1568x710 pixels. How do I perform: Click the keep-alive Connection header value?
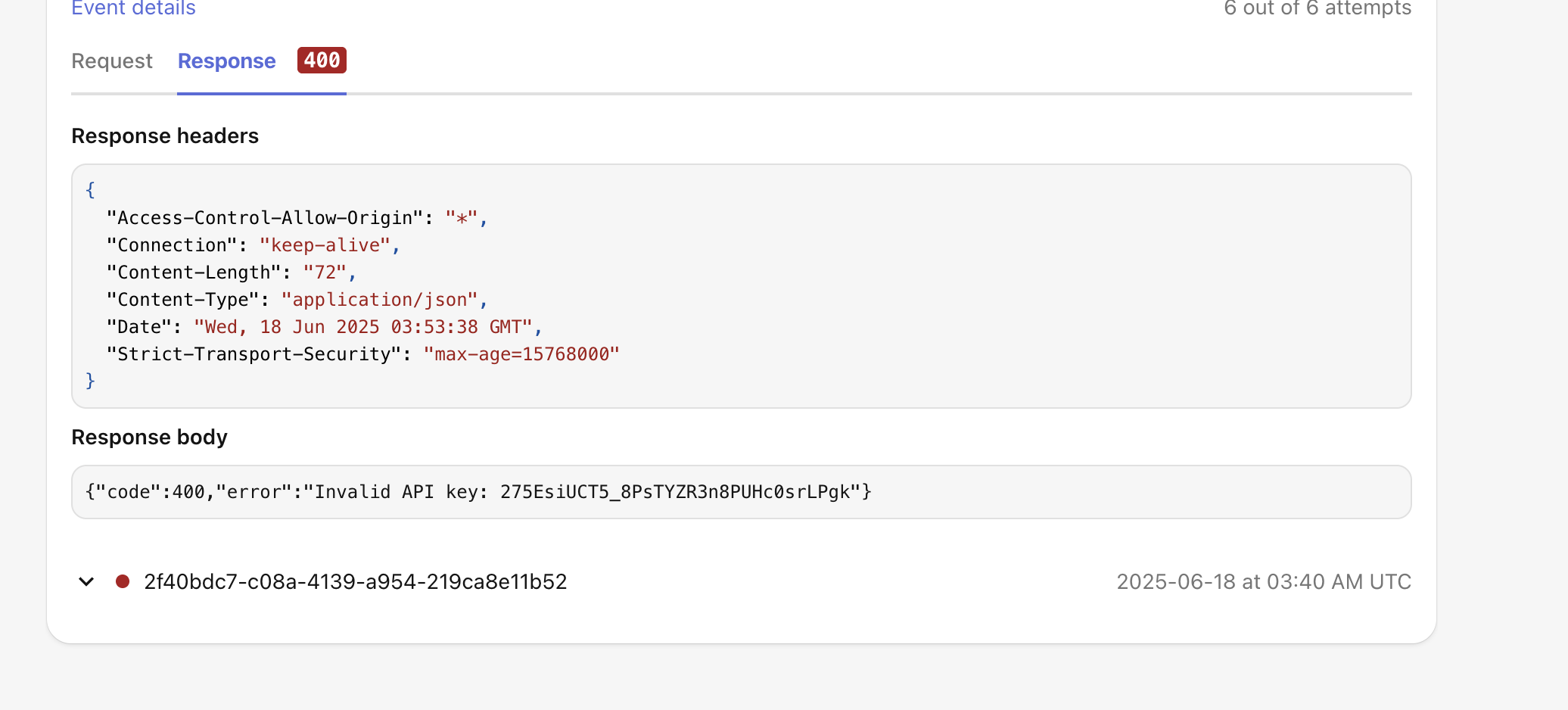coord(325,245)
